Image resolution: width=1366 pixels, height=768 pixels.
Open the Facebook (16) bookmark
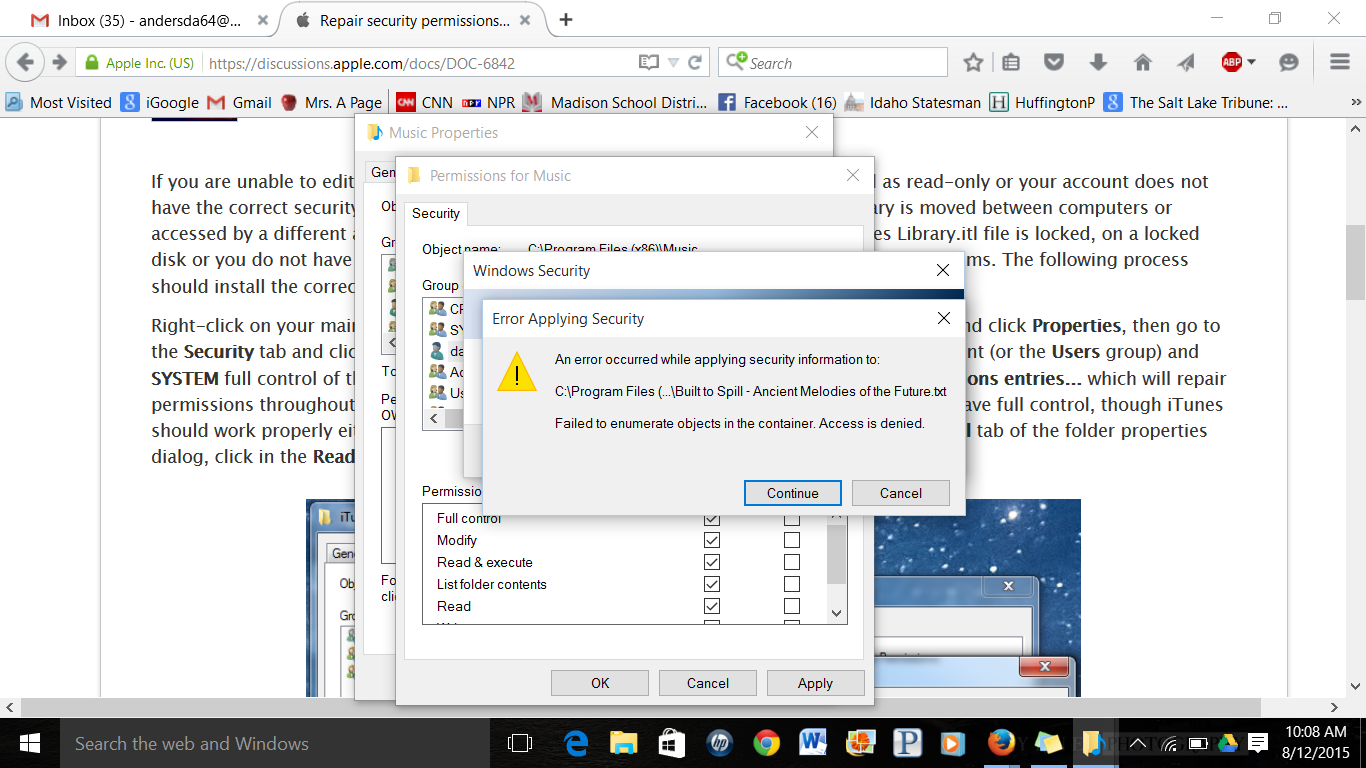click(x=777, y=102)
